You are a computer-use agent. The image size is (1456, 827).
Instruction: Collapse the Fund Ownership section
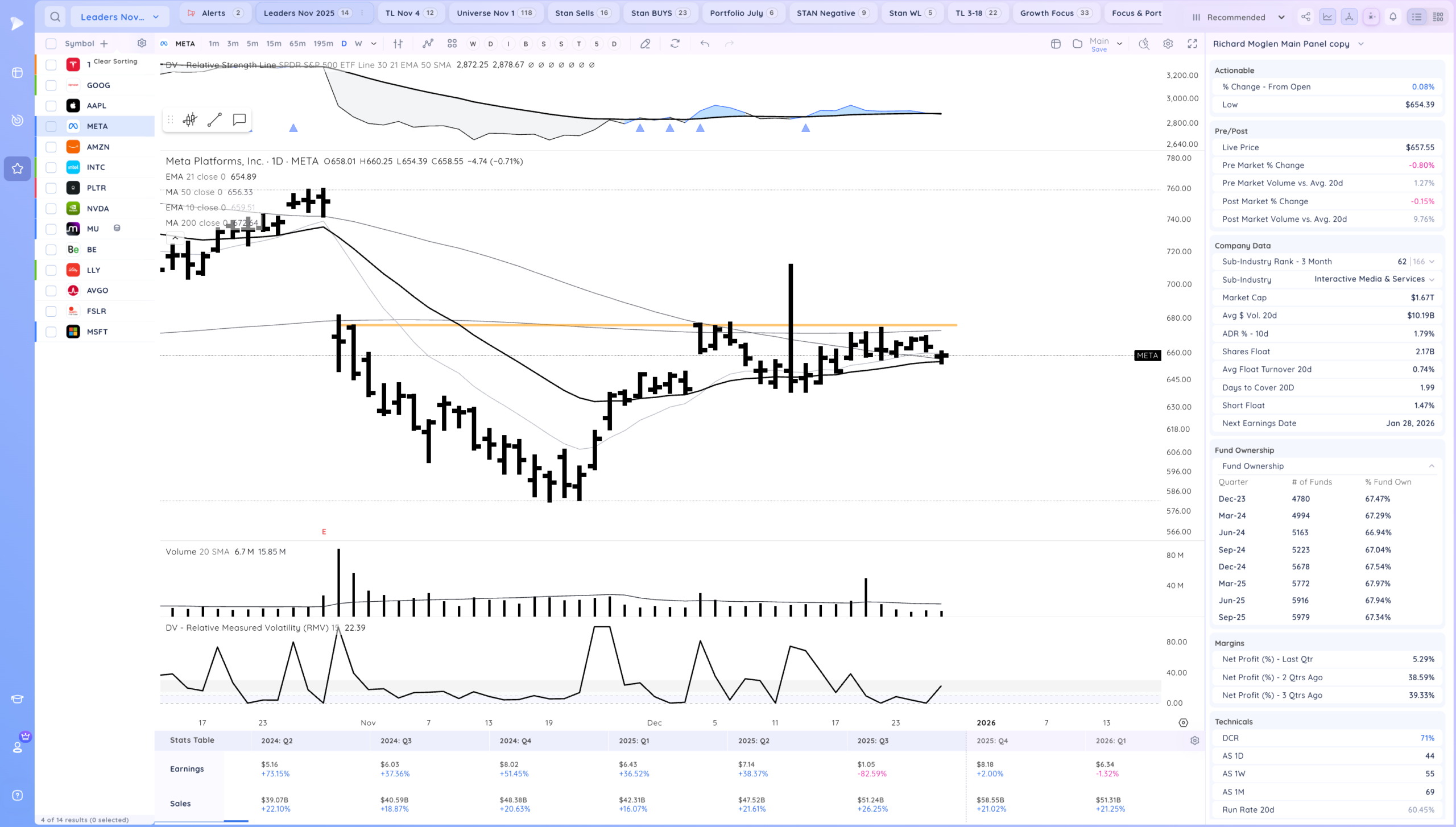(1431, 466)
